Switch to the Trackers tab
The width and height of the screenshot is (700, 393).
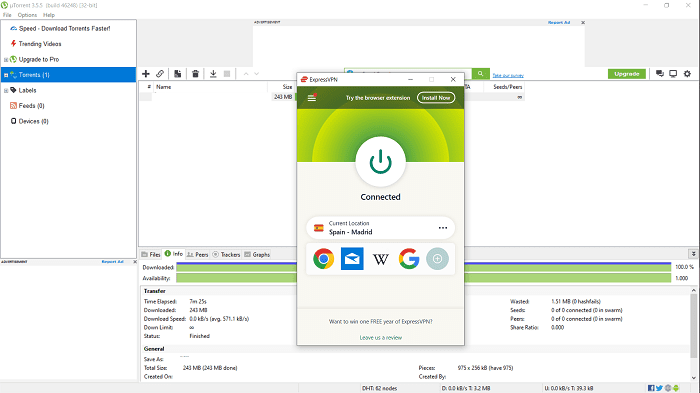(x=226, y=254)
